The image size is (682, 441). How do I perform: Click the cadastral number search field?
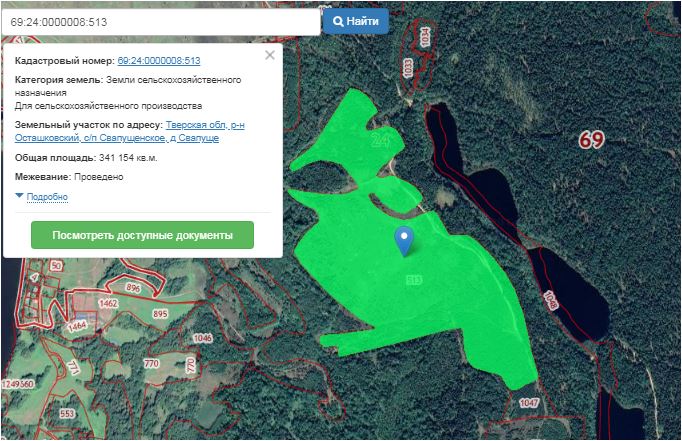160,21
